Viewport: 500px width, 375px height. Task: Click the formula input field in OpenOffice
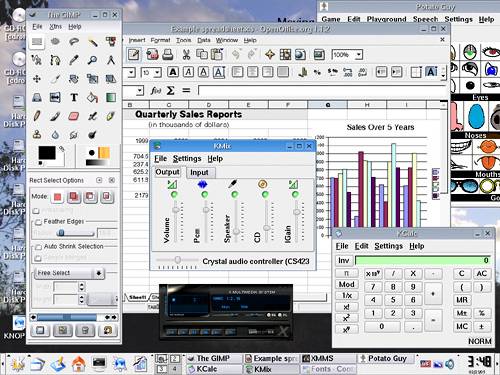(321, 90)
